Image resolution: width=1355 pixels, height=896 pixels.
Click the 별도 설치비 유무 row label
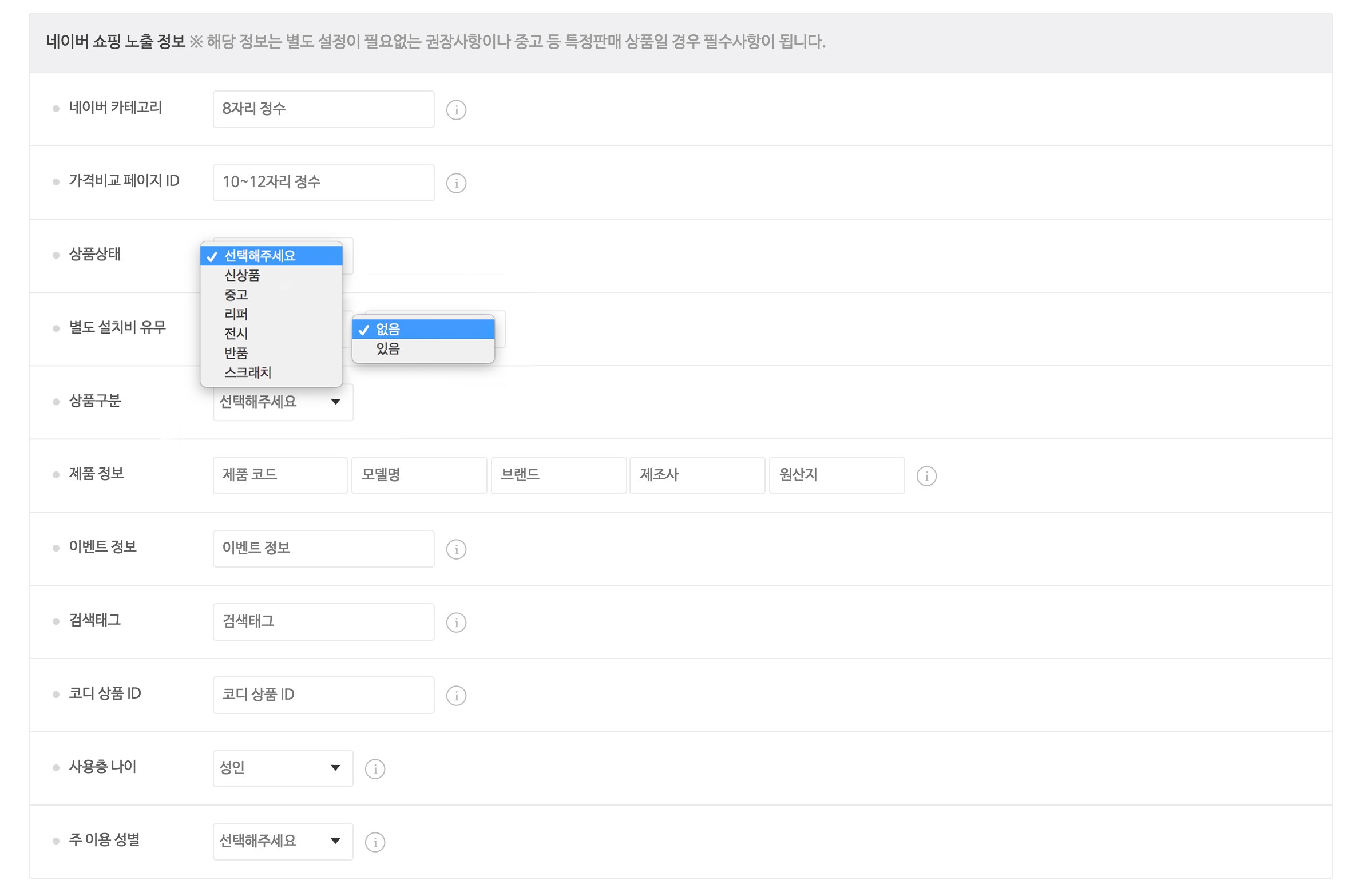pyautogui.click(x=117, y=327)
